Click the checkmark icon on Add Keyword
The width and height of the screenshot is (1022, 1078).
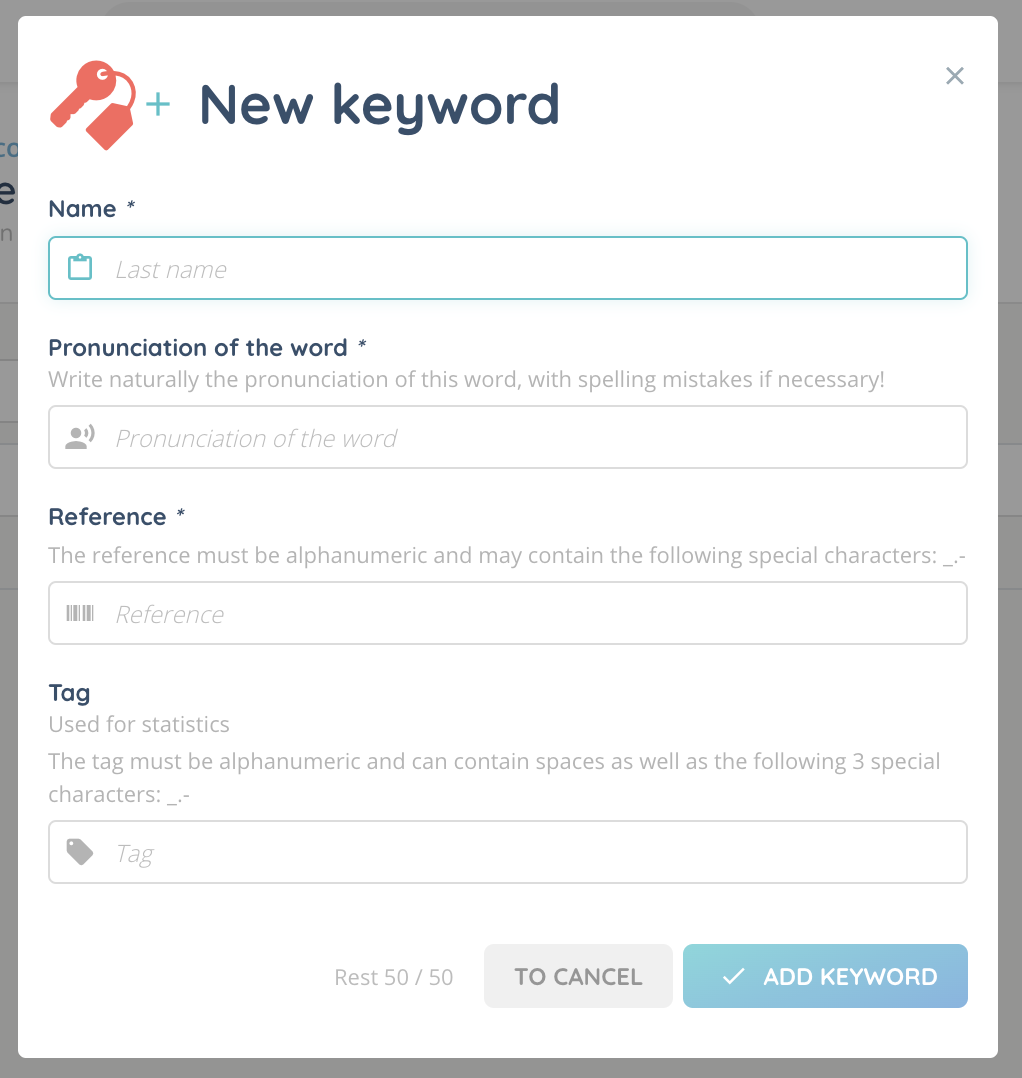tap(733, 977)
